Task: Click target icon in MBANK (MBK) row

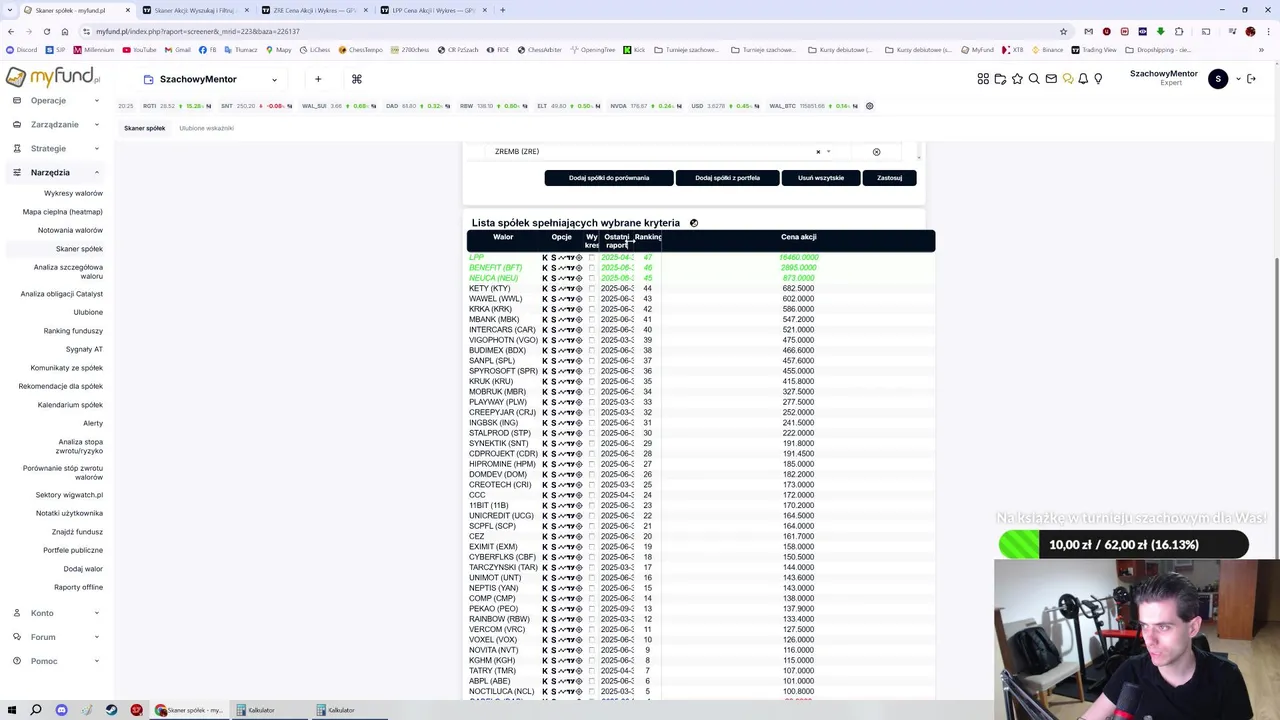Action: [x=579, y=320]
